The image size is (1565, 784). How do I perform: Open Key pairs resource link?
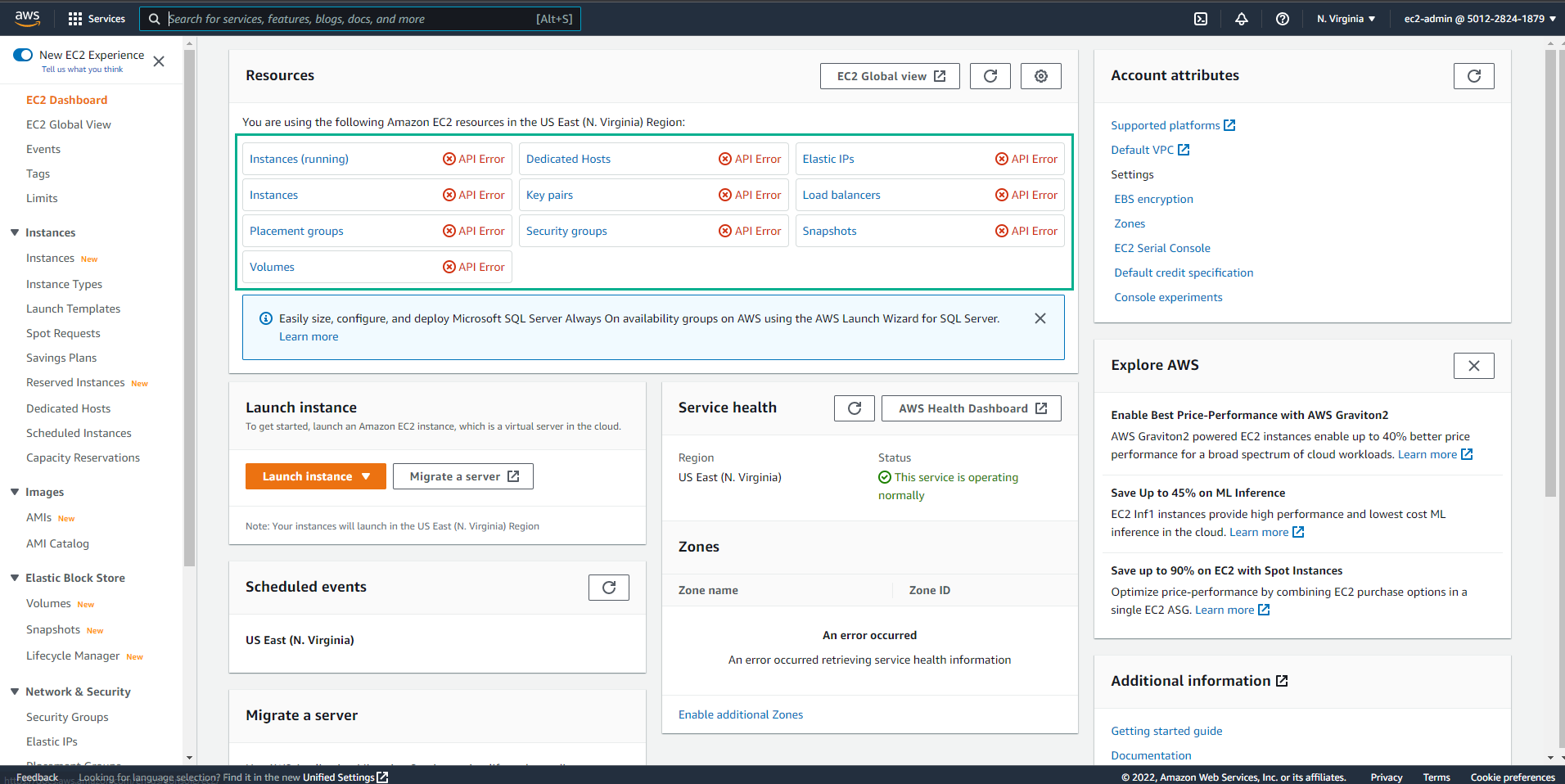coord(549,195)
